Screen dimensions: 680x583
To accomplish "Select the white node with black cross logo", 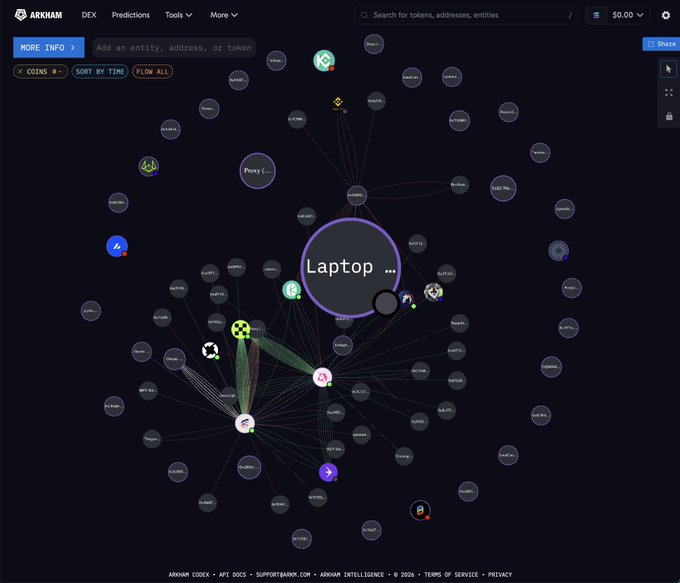I will [x=210, y=350].
